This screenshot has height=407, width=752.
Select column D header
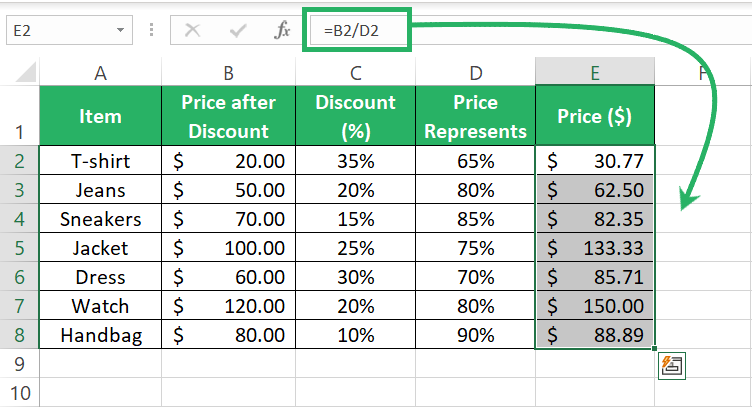tap(475, 72)
